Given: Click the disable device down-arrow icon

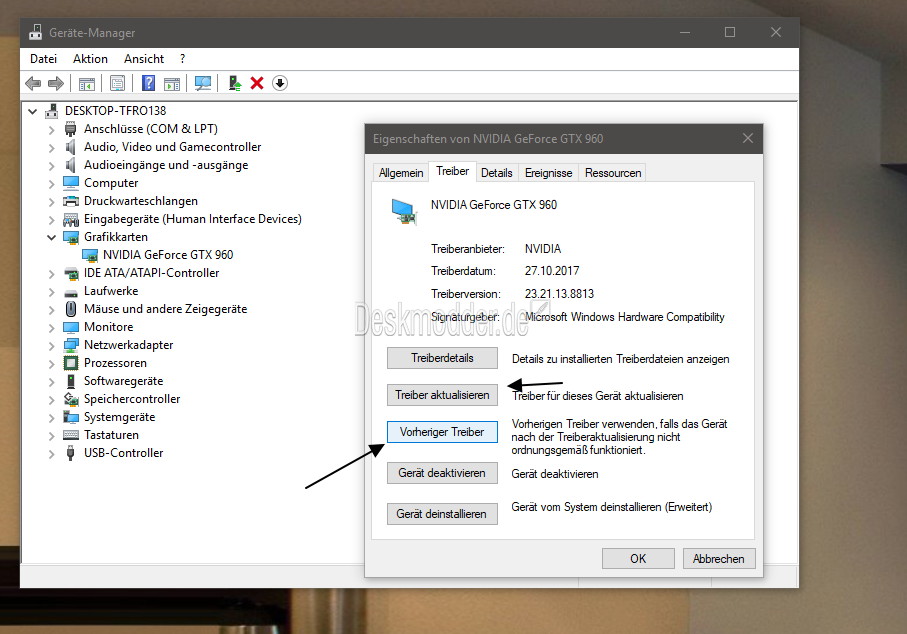Looking at the screenshot, I should [x=280, y=83].
